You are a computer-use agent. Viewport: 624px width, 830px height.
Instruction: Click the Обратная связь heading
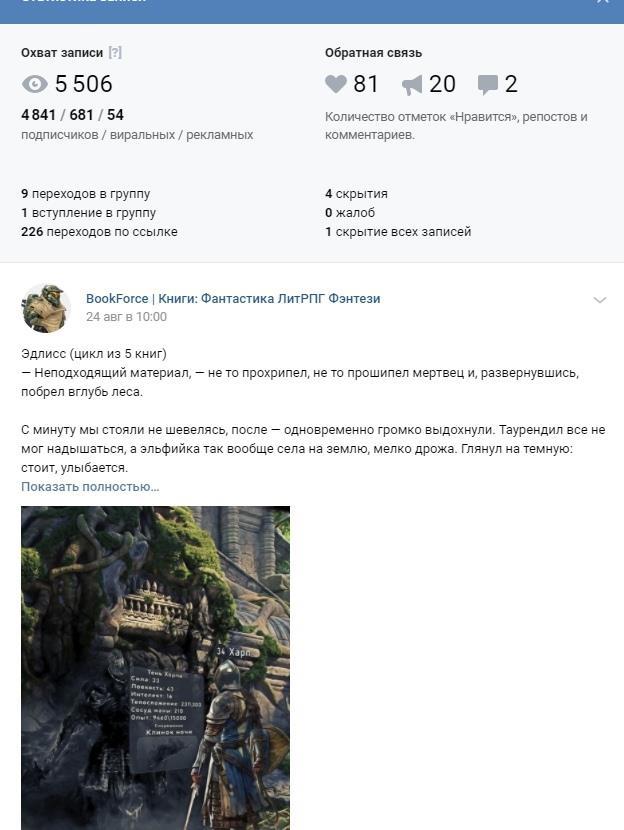pos(373,53)
